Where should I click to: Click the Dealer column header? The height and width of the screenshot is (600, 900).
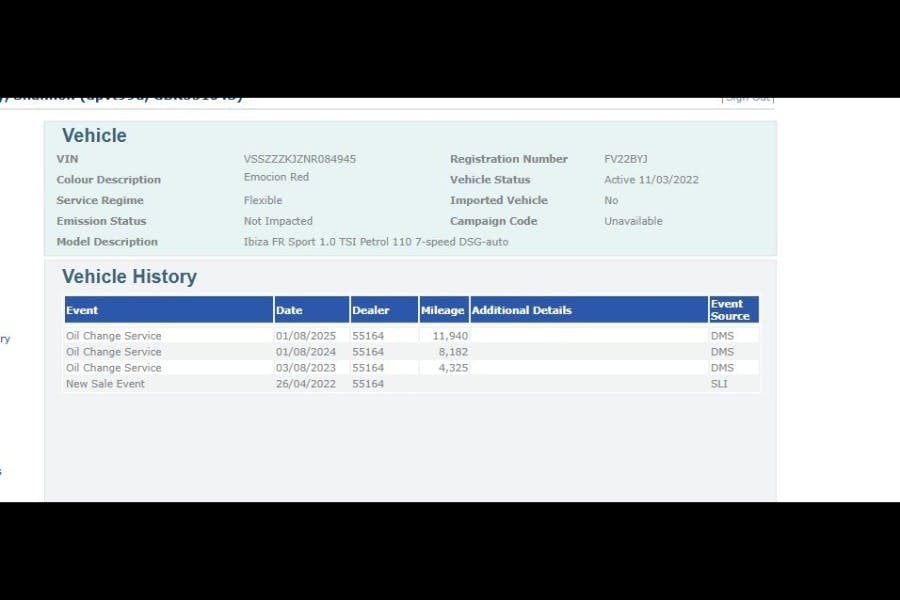coord(370,310)
